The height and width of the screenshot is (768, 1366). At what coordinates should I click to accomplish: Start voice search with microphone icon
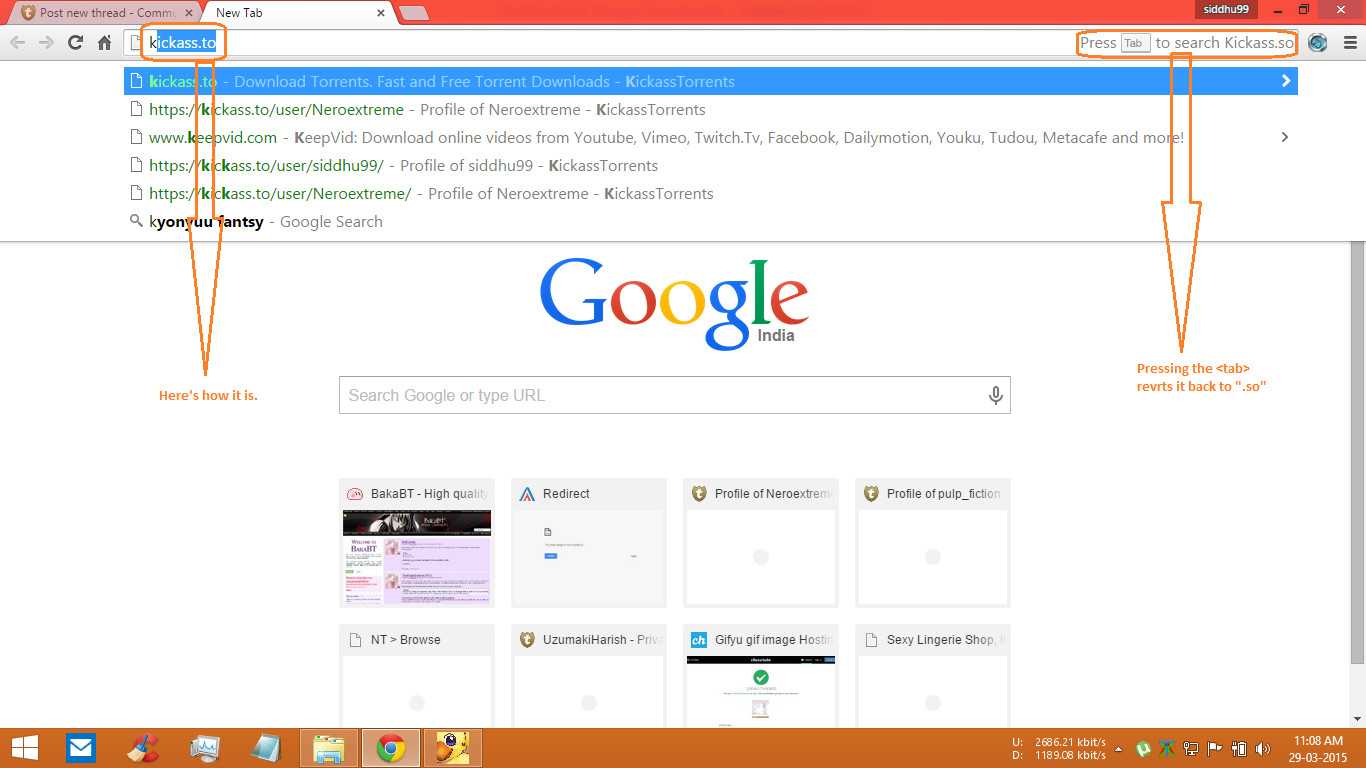point(995,395)
